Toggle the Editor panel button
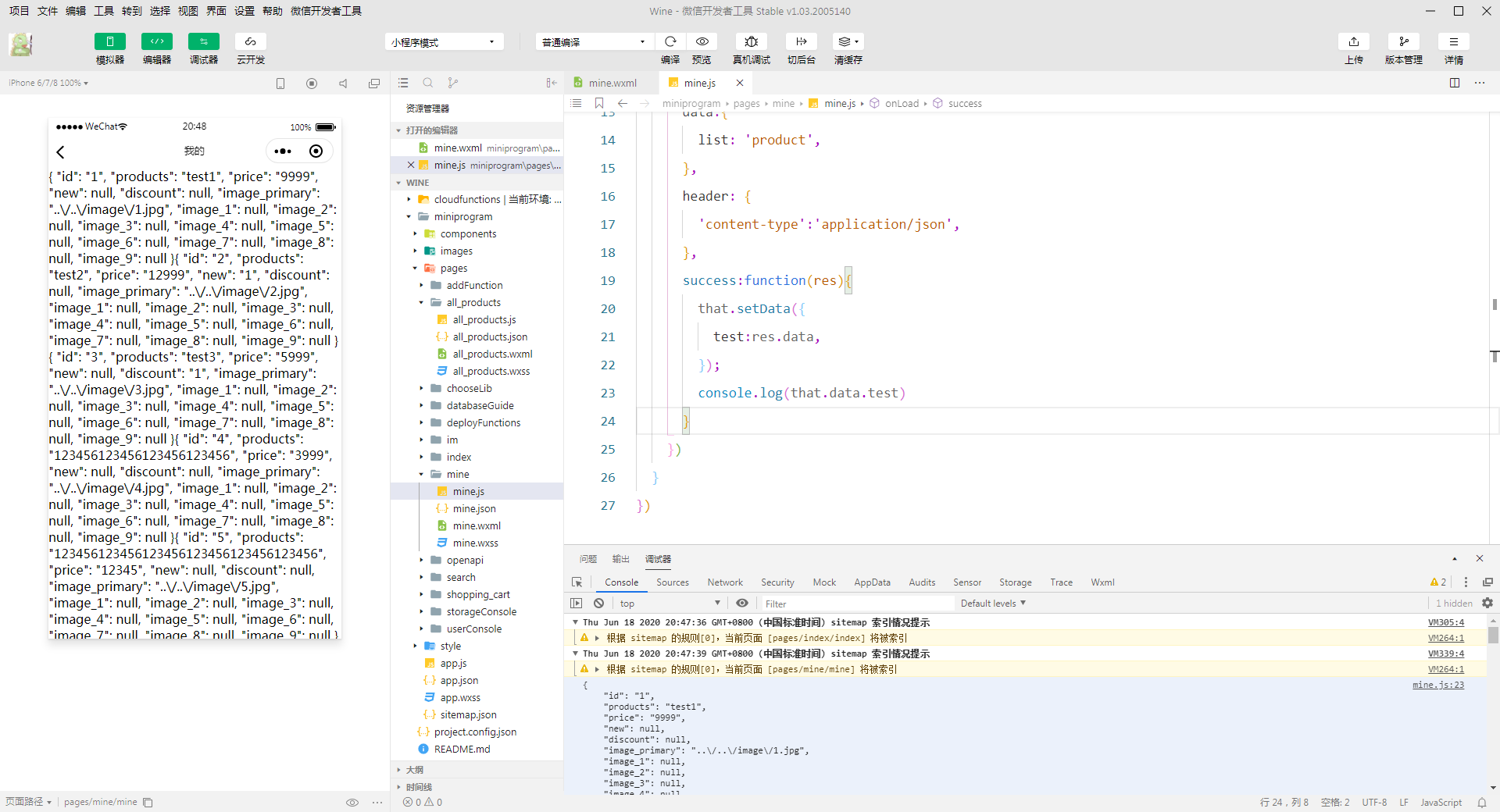Viewport: 1500px width, 812px height. click(156, 41)
